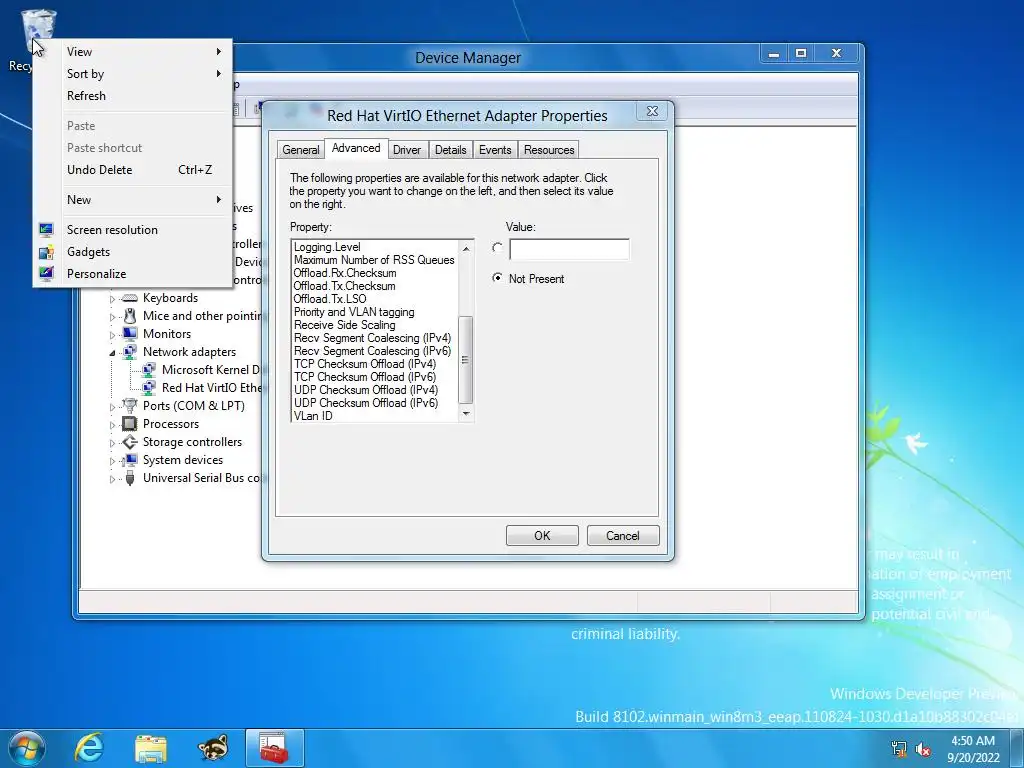The height and width of the screenshot is (768, 1024).
Task: Click the Mice device icon
Action: click(x=130, y=316)
